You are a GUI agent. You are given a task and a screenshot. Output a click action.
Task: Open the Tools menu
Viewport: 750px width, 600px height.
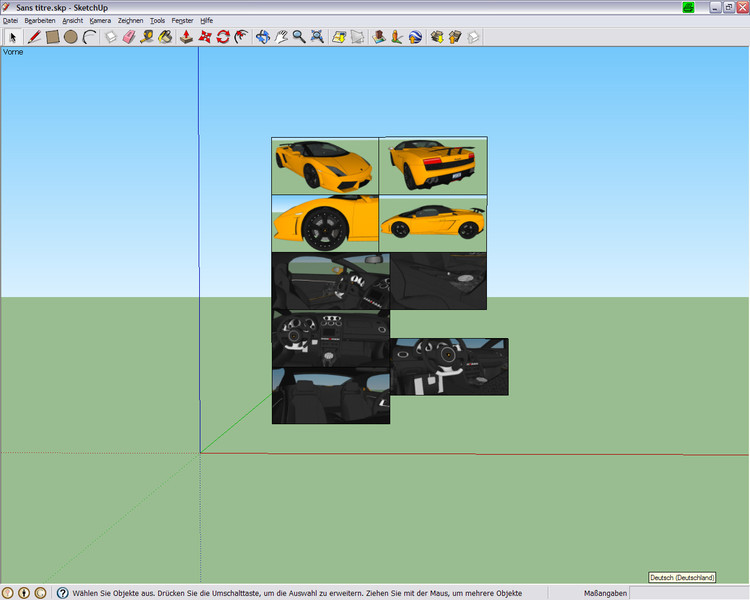[157, 21]
